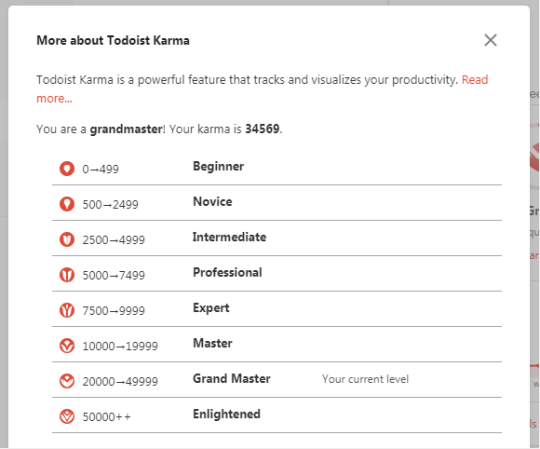Click the Expert level karma icon
540x449 pixels.
[x=67, y=310]
